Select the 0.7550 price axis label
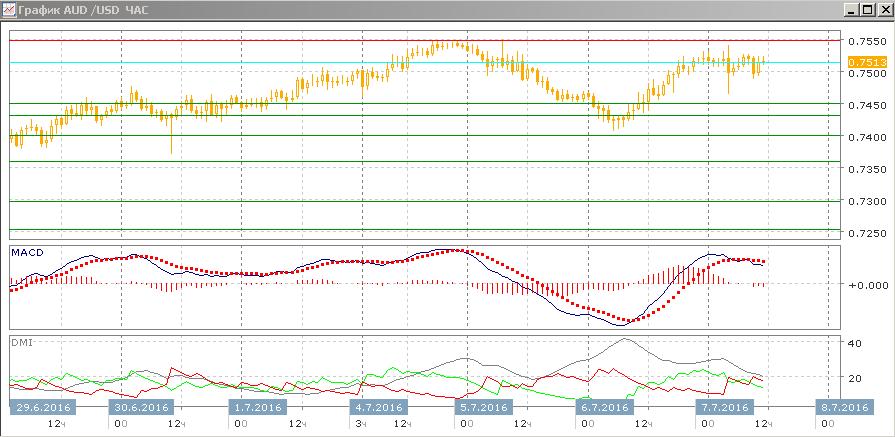895x437 pixels. coord(865,42)
